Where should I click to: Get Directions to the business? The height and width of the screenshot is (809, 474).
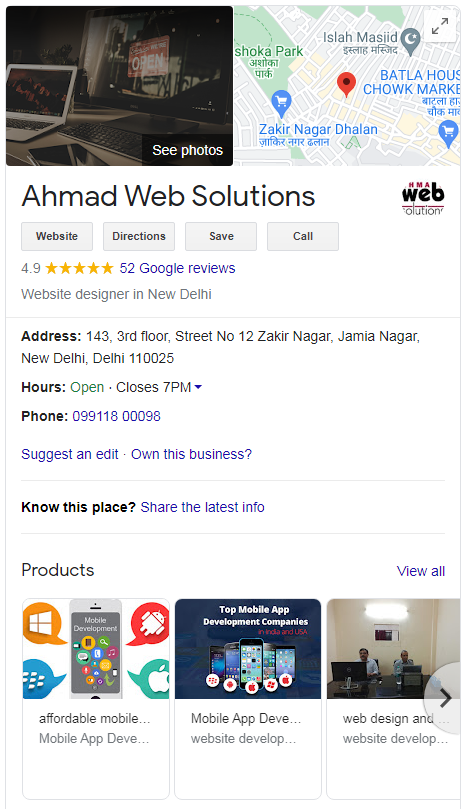[x=139, y=236]
